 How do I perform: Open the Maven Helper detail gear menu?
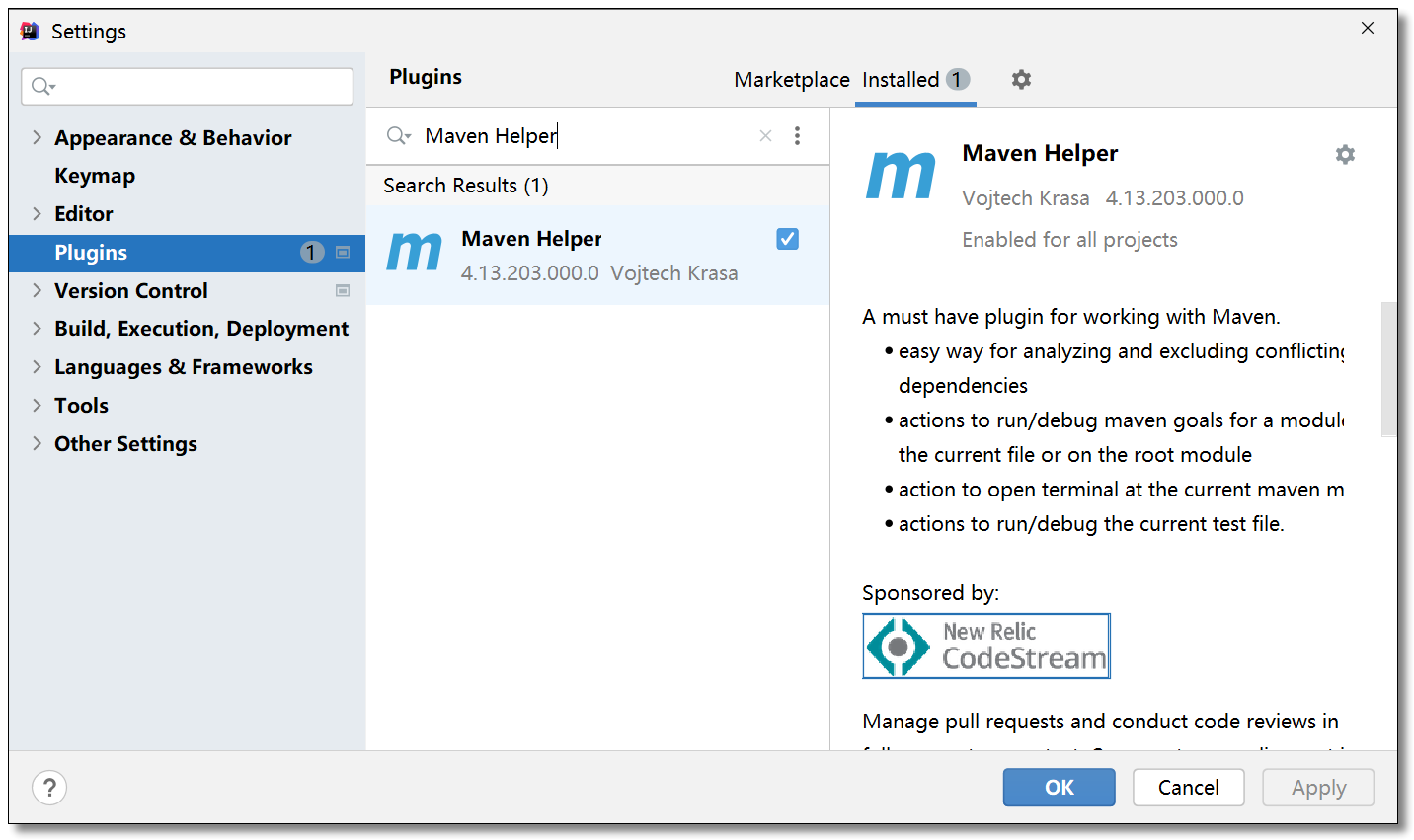[1345, 154]
